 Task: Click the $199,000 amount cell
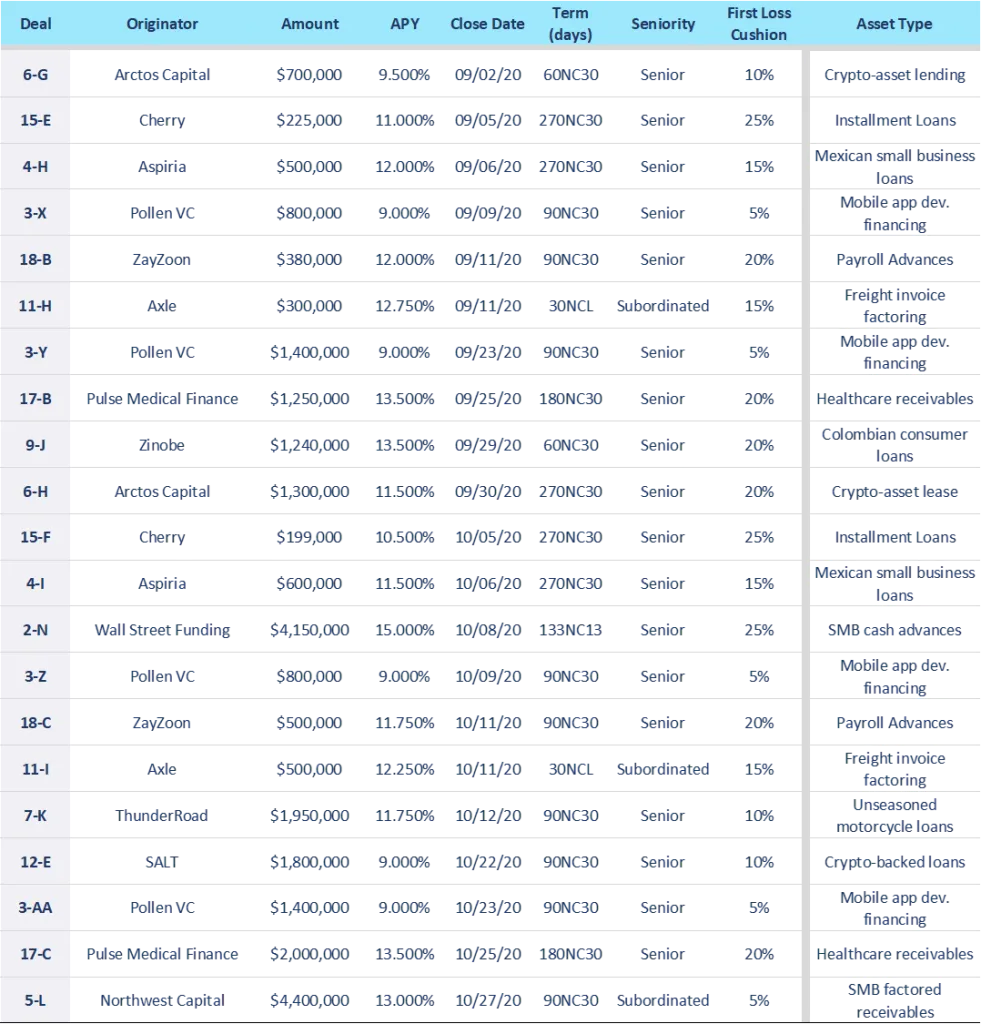click(x=310, y=537)
